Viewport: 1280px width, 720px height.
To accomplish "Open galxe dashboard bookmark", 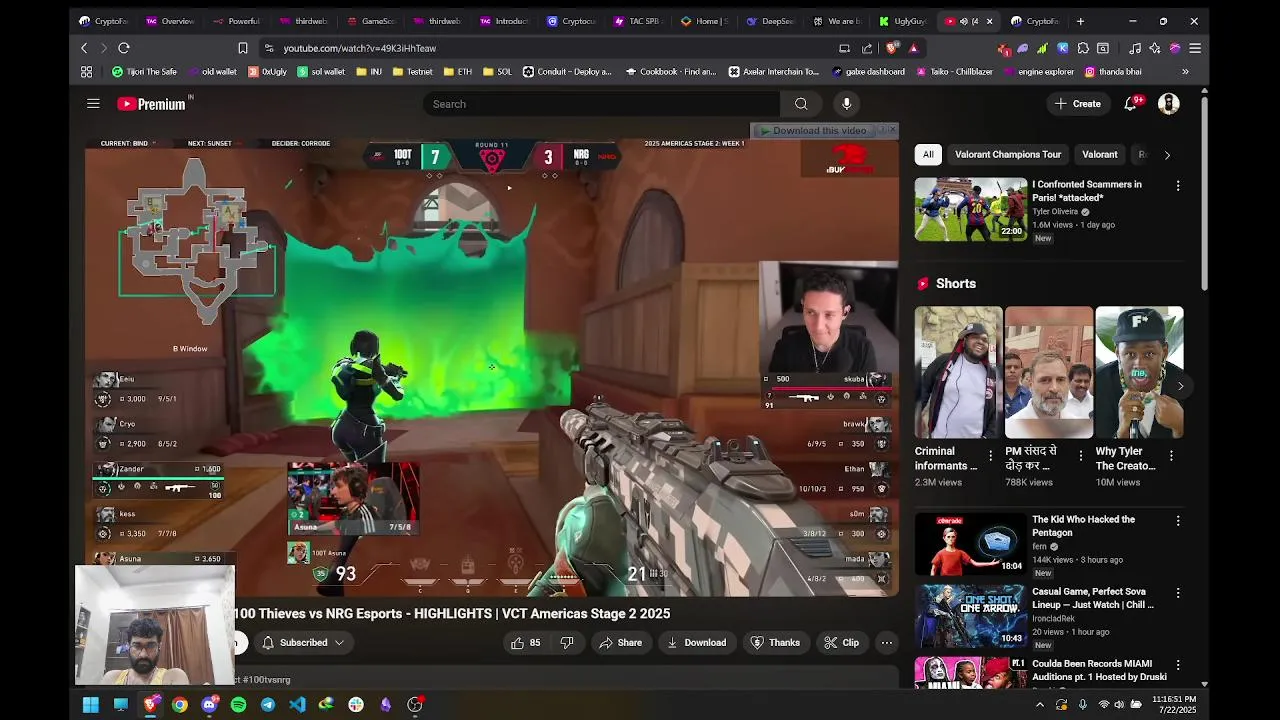I will point(868,72).
